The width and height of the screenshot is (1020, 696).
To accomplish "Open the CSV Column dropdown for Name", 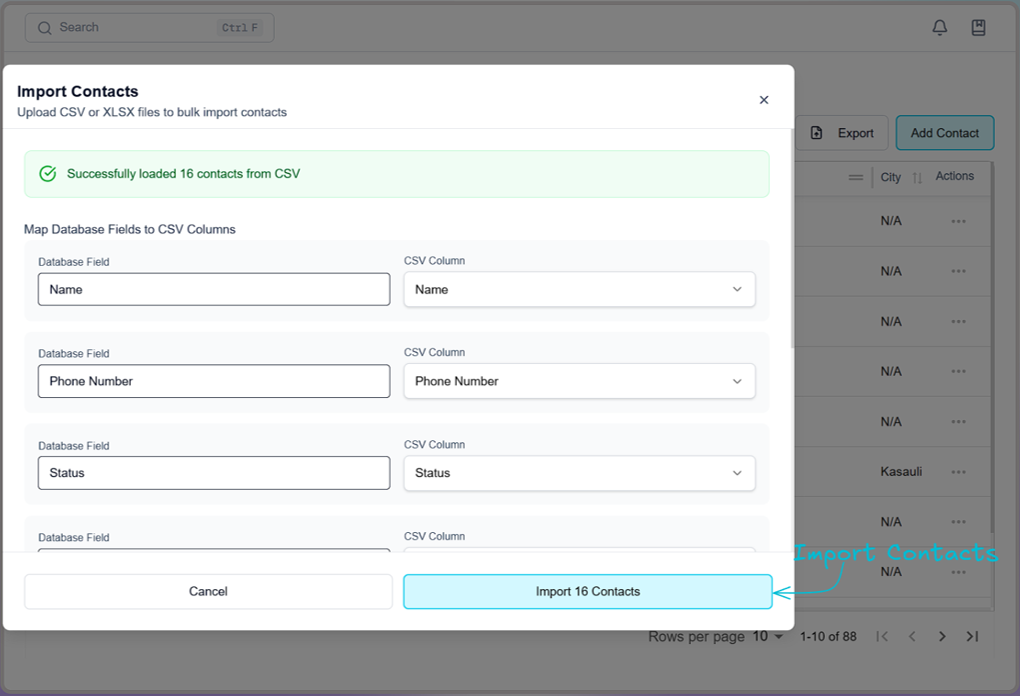I will pos(737,289).
